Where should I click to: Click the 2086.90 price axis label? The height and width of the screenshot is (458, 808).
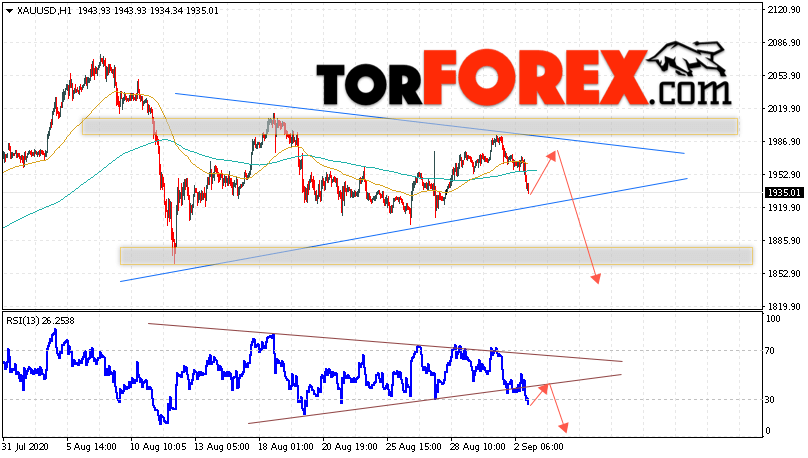(x=784, y=43)
